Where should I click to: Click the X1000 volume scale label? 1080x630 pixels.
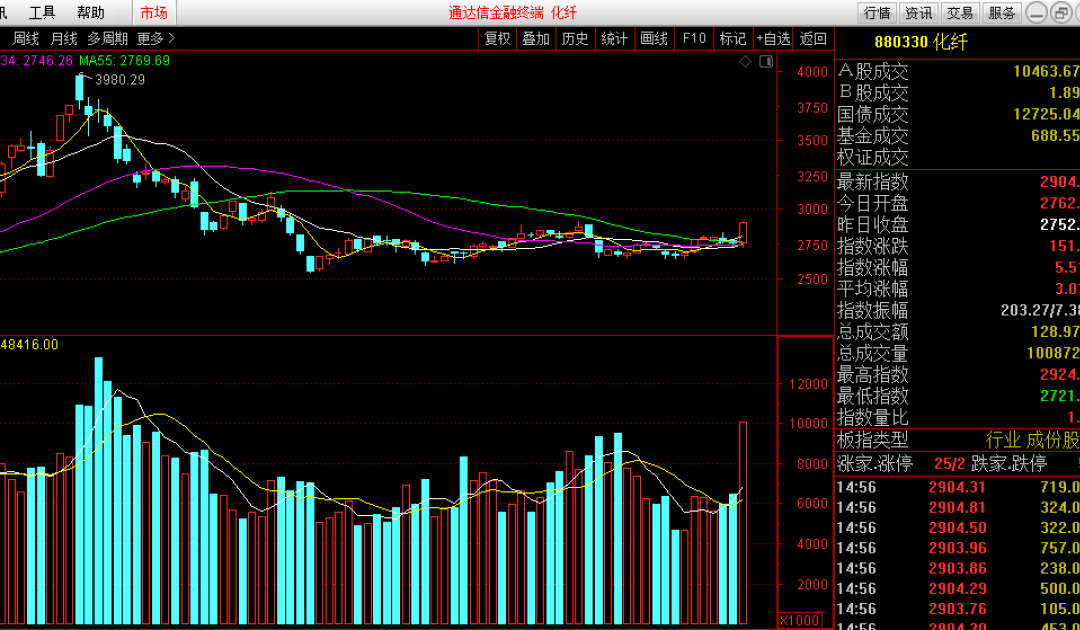click(800, 619)
